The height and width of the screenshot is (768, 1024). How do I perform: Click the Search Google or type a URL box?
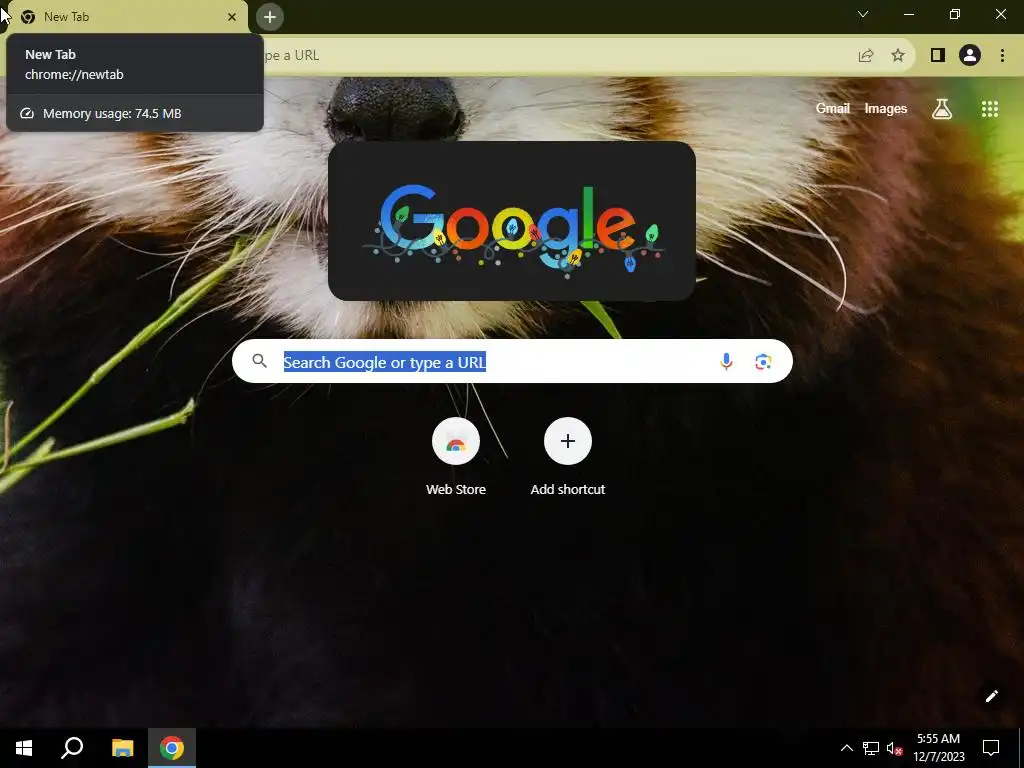pyautogui.click(x=513, y=361)
